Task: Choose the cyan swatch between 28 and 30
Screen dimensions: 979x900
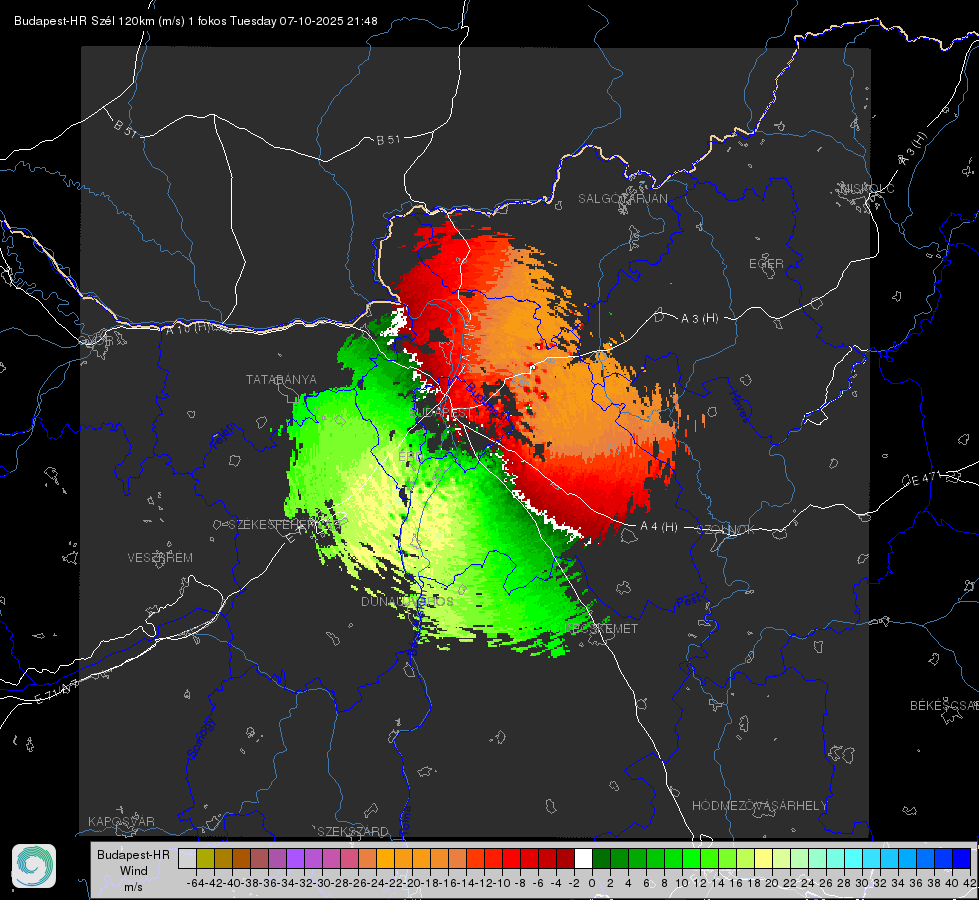Action: [853, 859]
